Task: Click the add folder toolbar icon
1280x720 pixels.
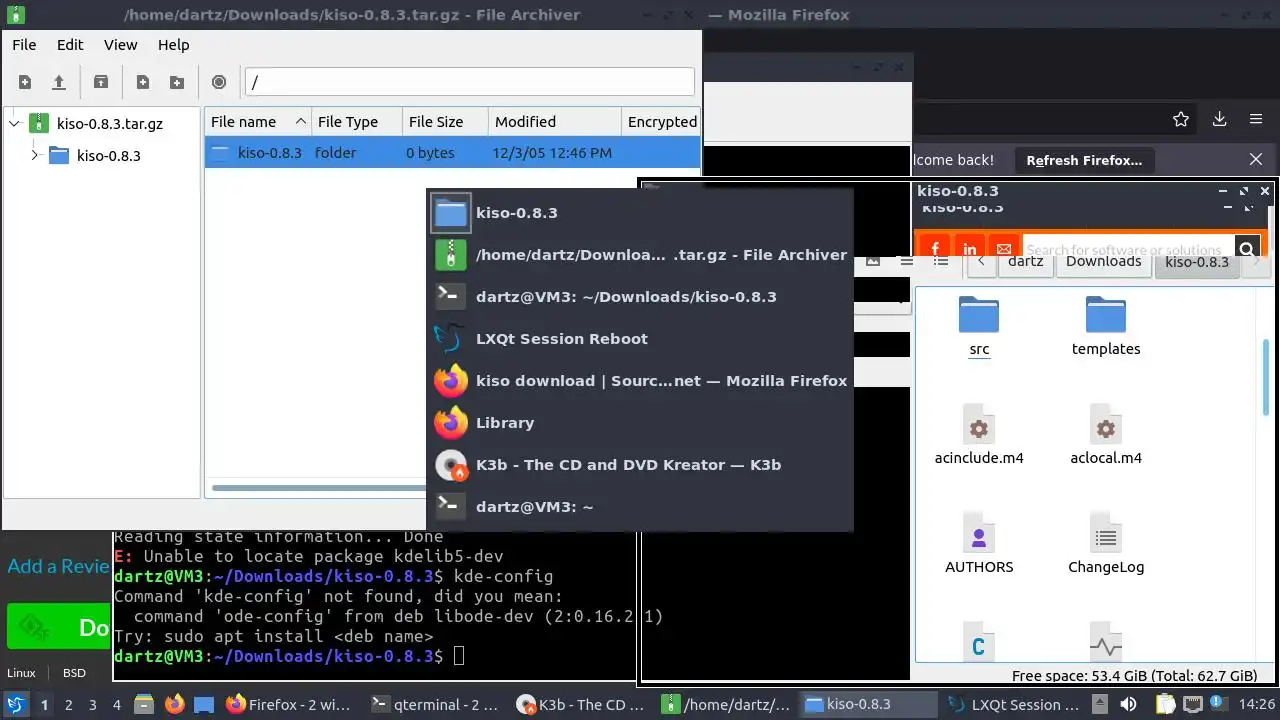Action: (177, 82)
